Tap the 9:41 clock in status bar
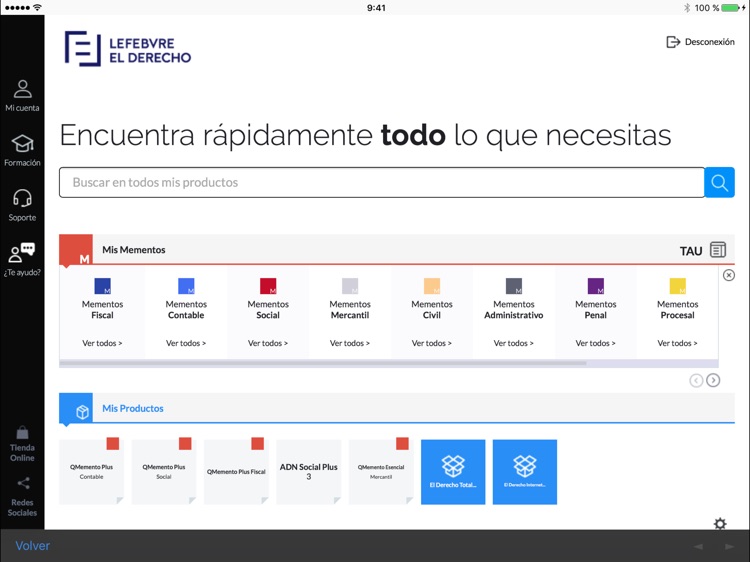750x562 pixels. point(376,8)
